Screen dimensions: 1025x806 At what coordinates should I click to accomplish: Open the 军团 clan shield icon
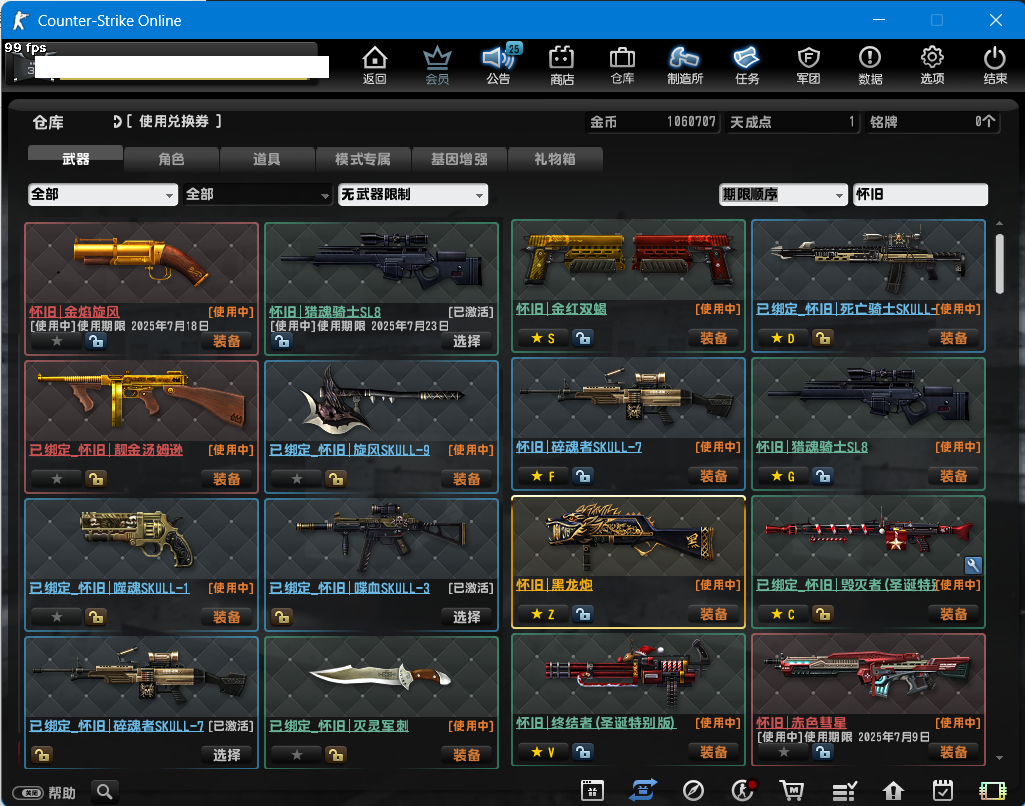(x=808, y=64)
